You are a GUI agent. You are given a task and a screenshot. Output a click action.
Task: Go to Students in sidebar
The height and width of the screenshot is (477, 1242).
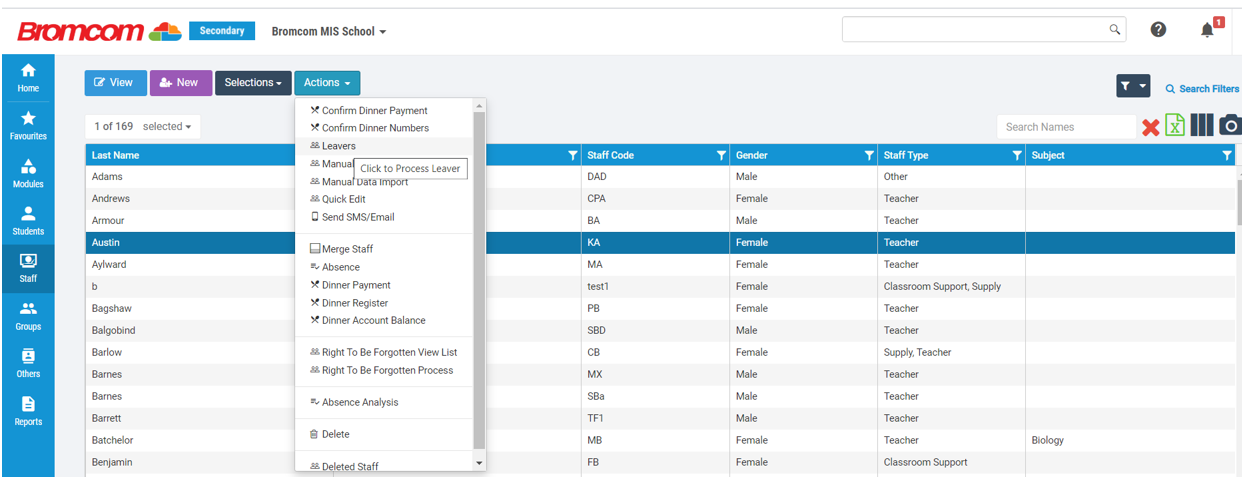coord(28,220)
